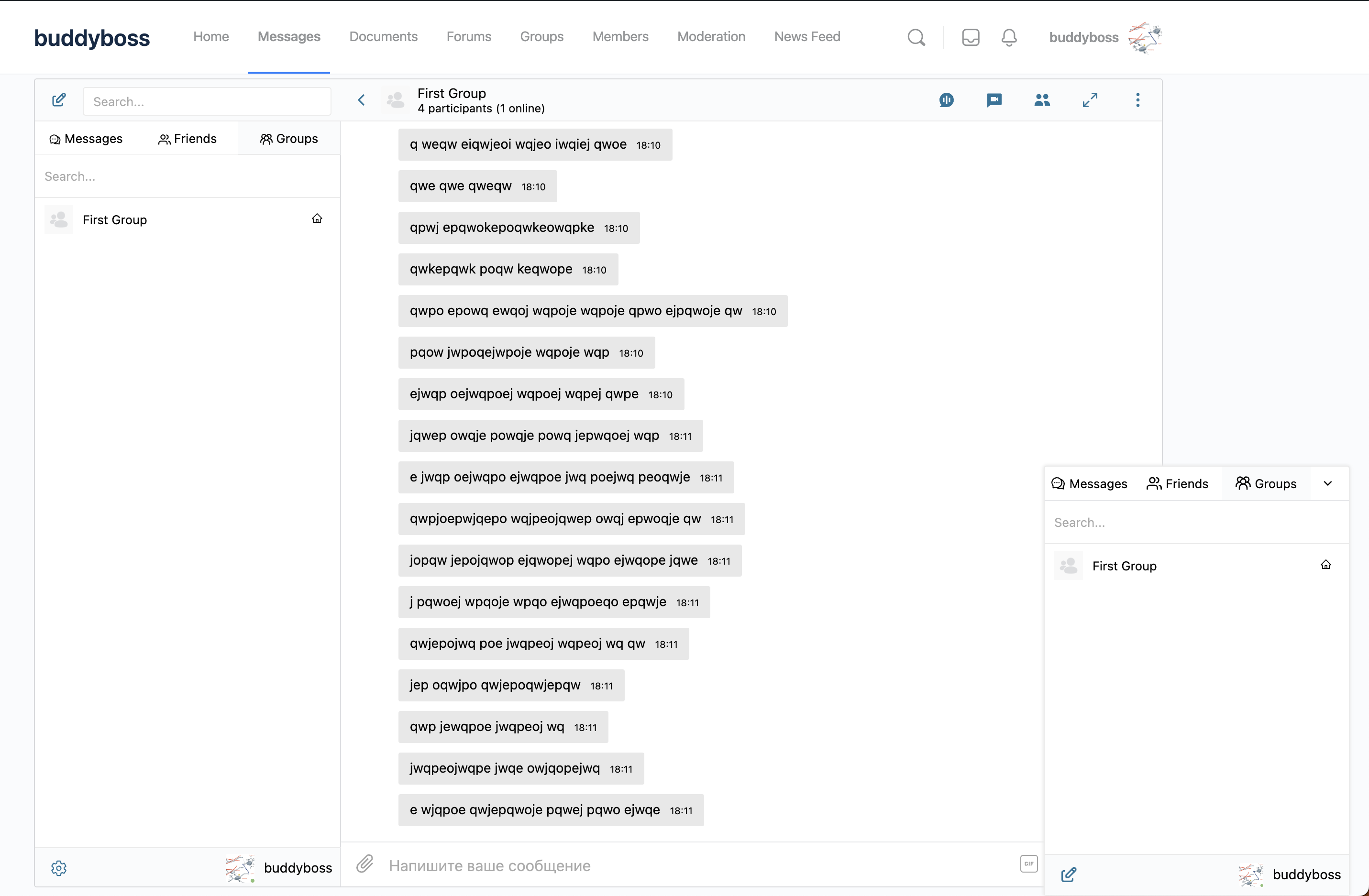Viewport: 1369px width, 896px height.
Task: Go to the Members page
Action: click(x=620, y=37)
